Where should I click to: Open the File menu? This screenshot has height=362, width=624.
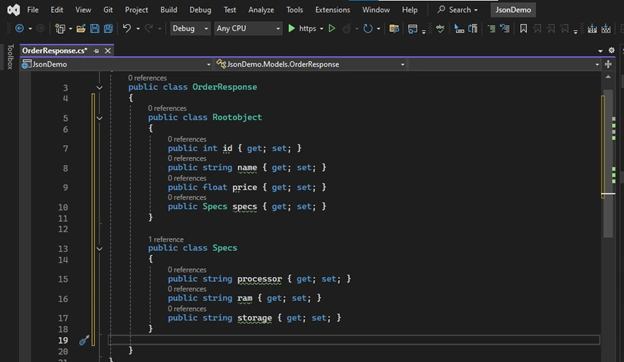pyautogui.click(x=33, y=10)
